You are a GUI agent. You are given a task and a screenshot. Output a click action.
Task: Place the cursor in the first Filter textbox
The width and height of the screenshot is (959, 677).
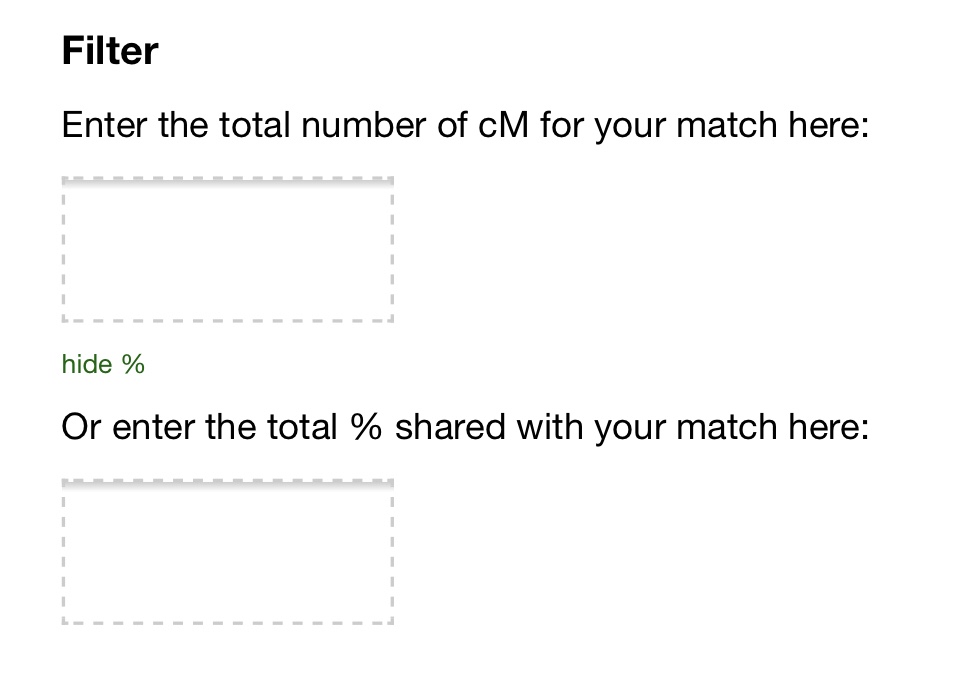pyautogui.click(x=227, y=250)
